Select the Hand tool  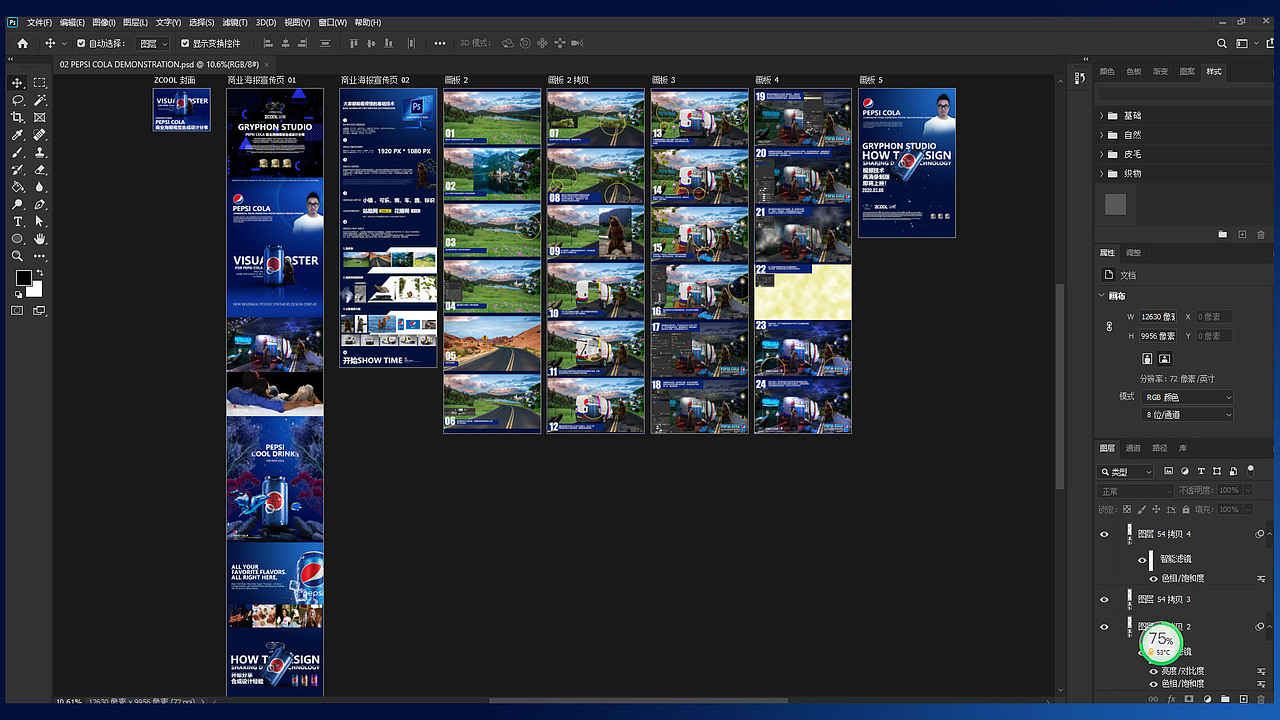40,239
